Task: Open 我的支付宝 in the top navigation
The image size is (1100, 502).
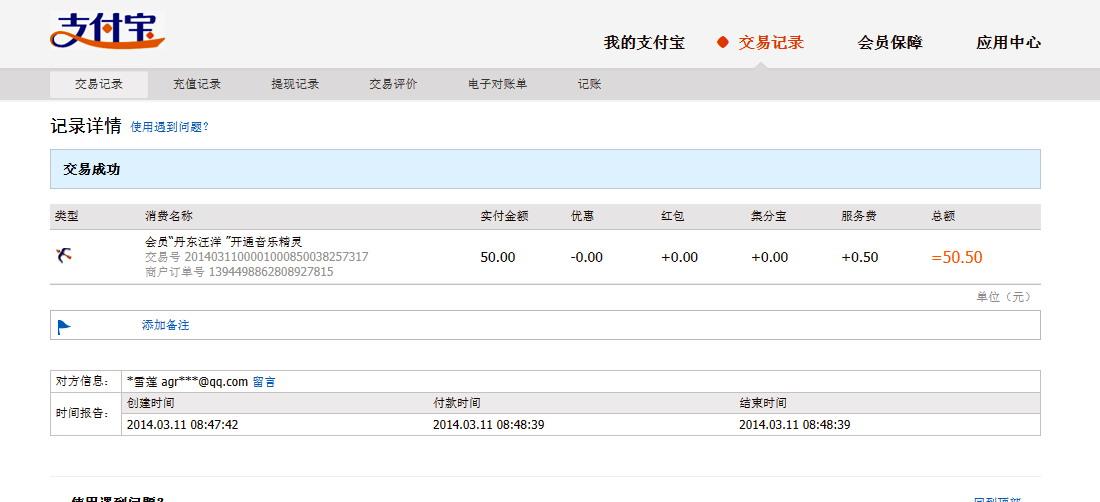Action: [x=644, y=43]
